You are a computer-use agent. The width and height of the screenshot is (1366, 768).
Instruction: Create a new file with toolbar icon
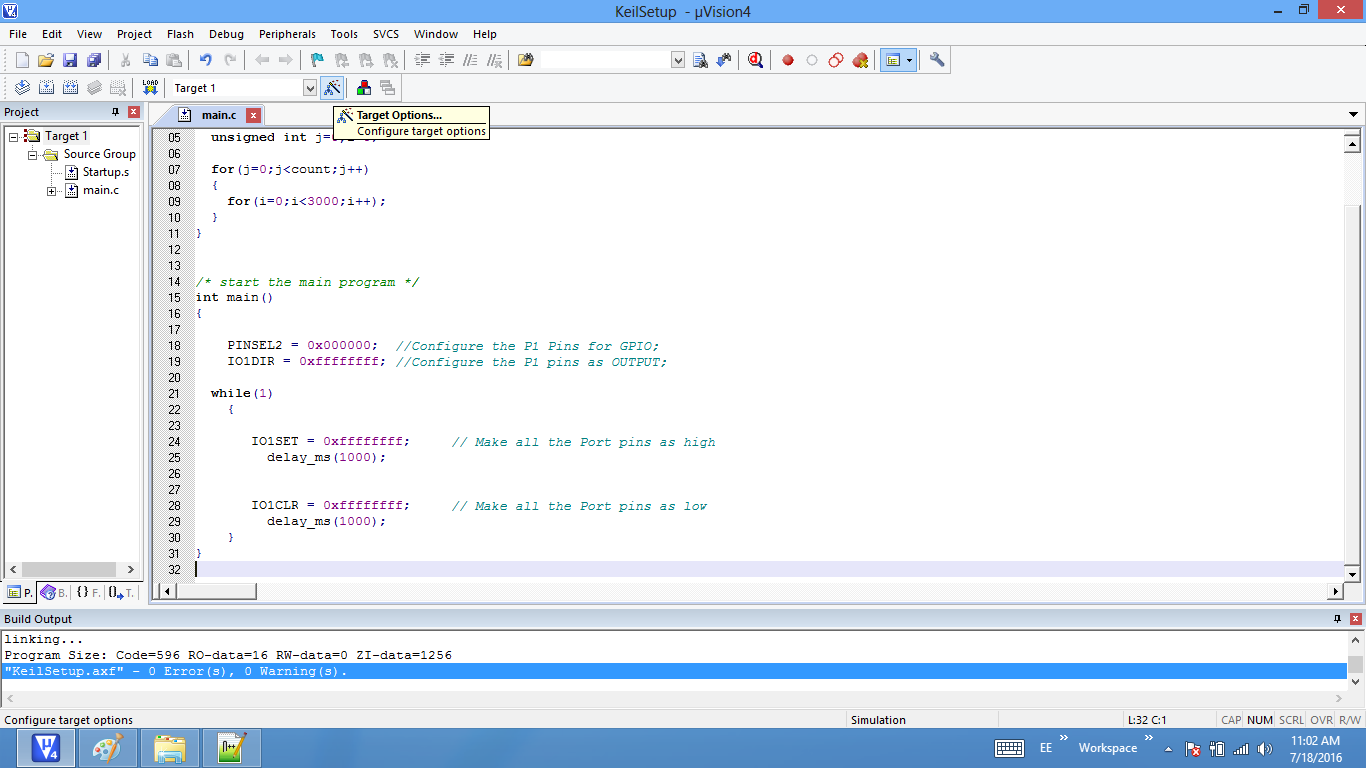coord(22,60)
